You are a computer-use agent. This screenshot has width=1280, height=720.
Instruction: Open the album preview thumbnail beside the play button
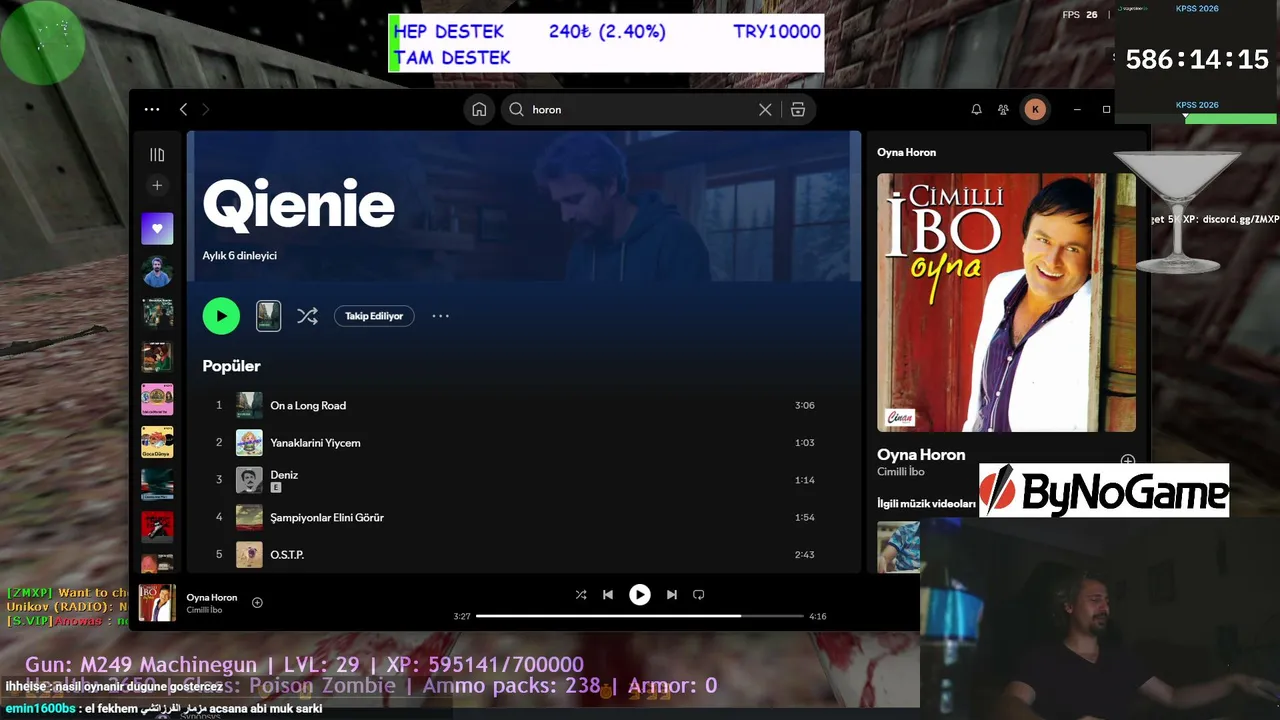click(x=268, y=316)
